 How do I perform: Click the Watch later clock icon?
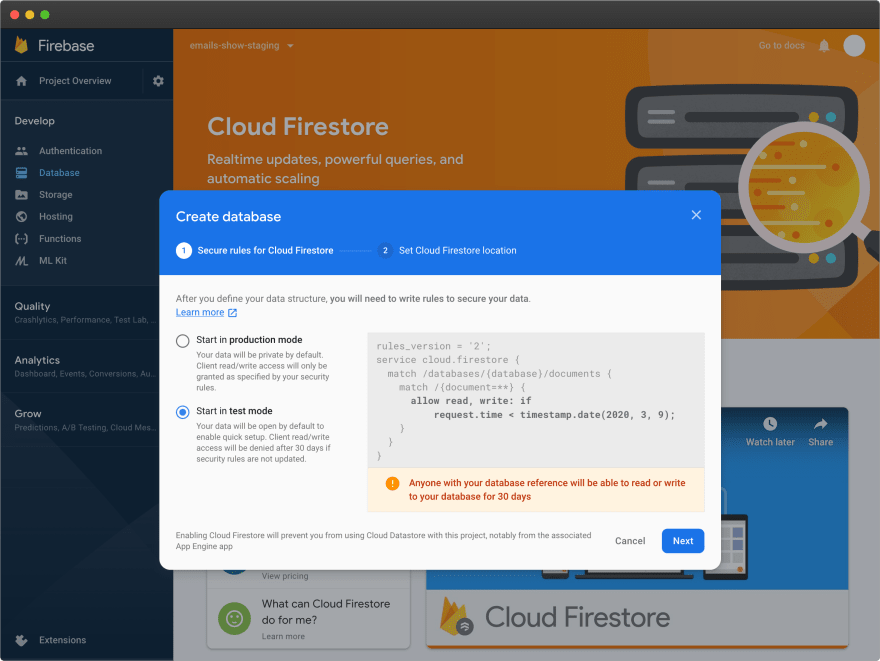[x=770, y=424]
